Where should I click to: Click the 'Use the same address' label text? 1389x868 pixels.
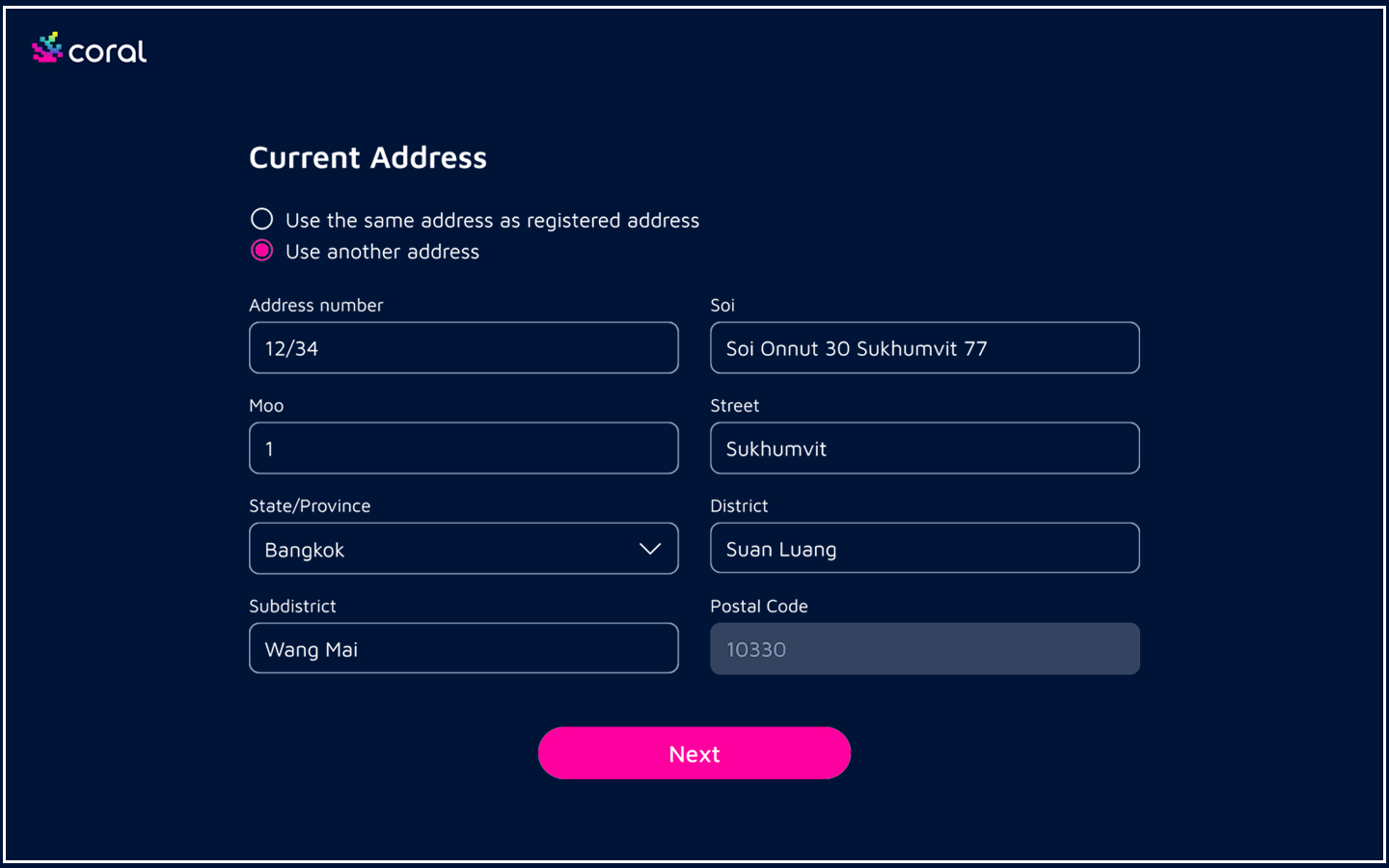pos(492,221)
